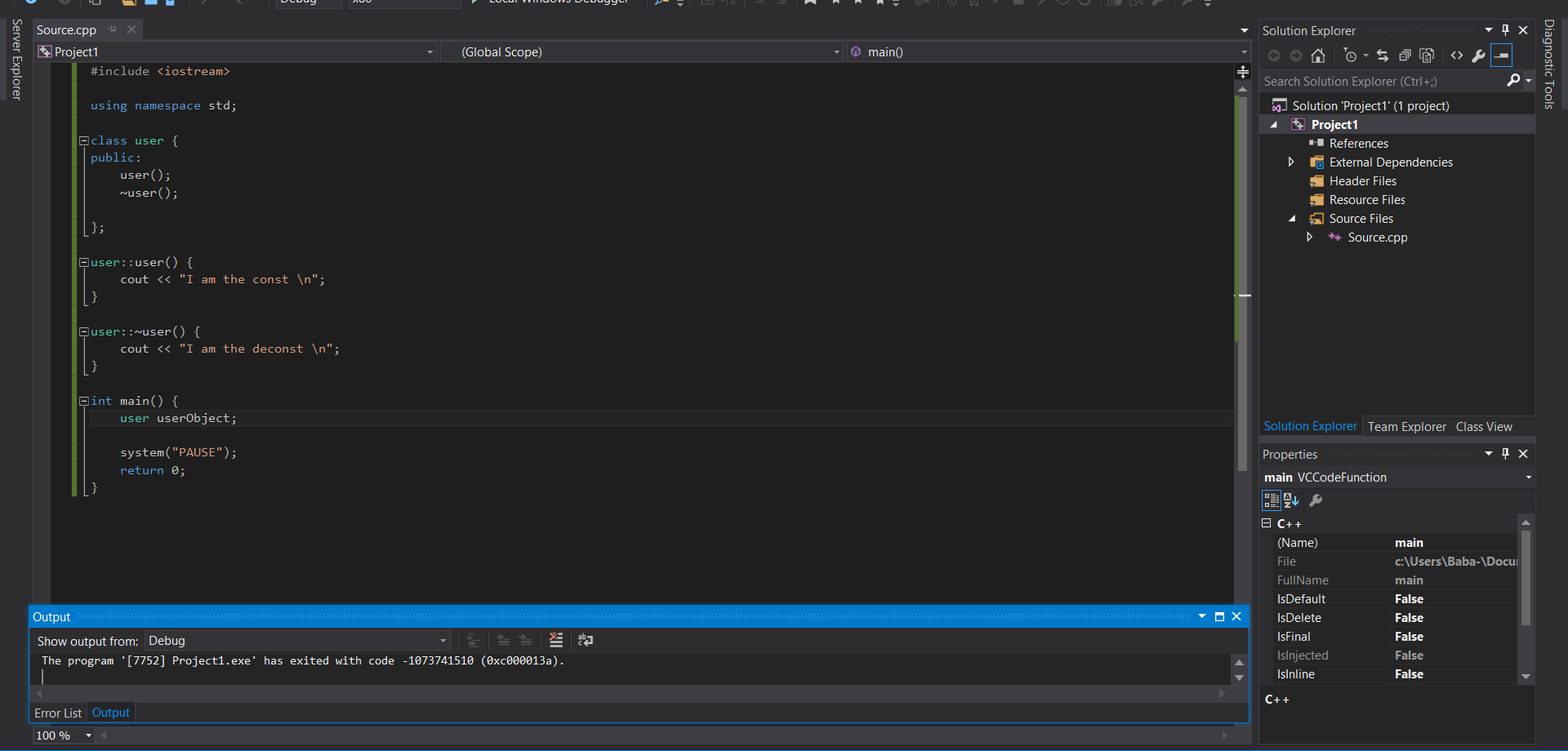This screenshot has width=1568, height=751.
Task: Select the References node
Action: click(1358, 143)
